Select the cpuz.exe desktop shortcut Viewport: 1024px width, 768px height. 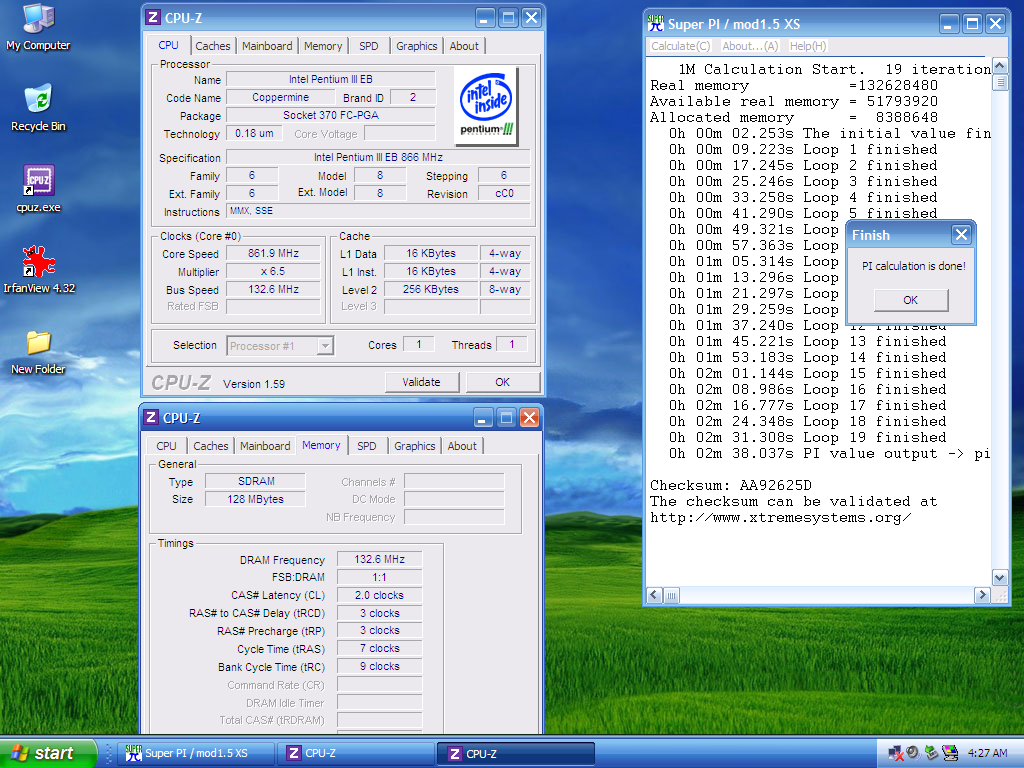click(39, 189)
